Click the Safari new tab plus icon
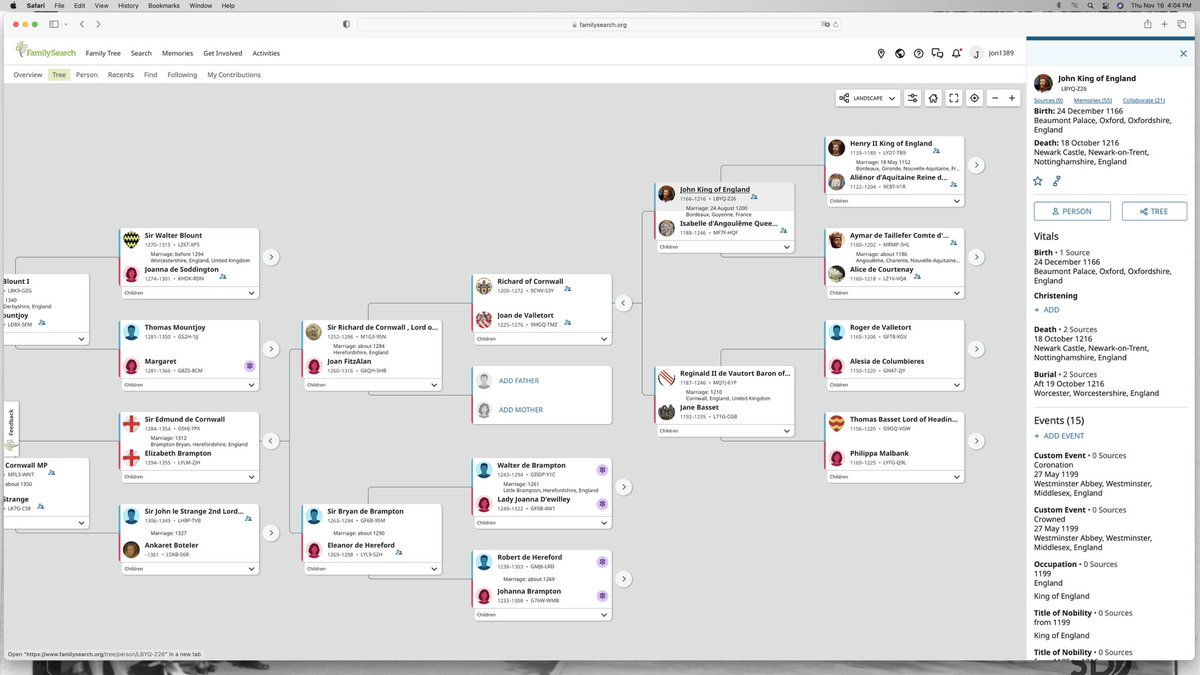 coord(1165,24)
